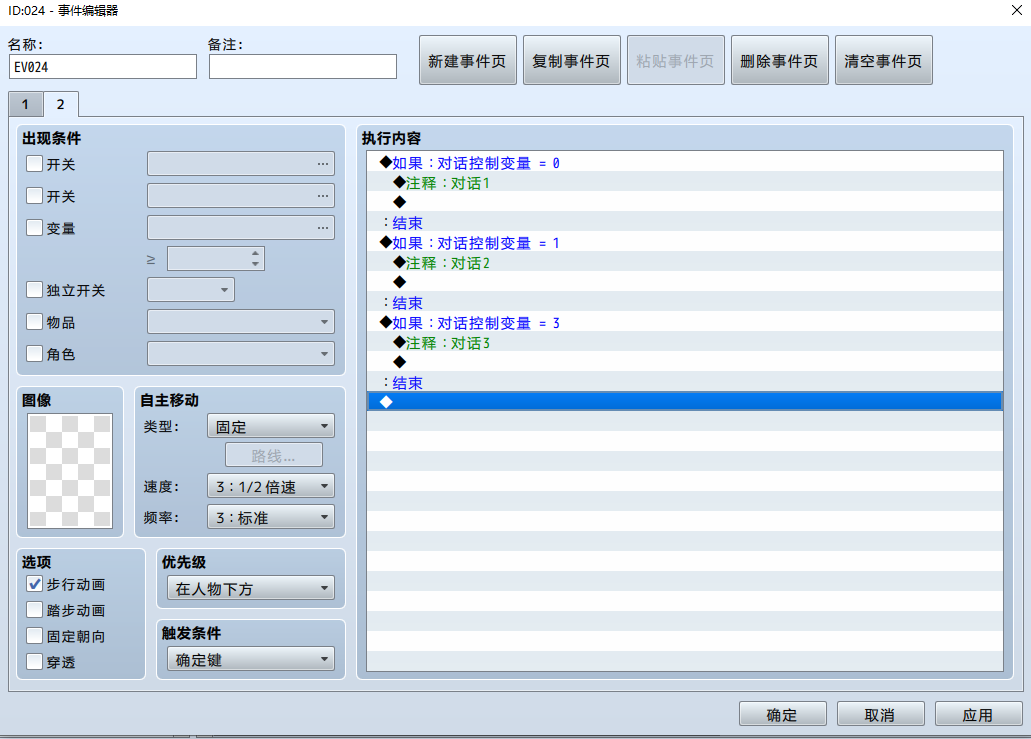Click the 备注 note input field
The width and height of the screenshot is (1031, 739).
pyautogui.click(x=302, y=66)
